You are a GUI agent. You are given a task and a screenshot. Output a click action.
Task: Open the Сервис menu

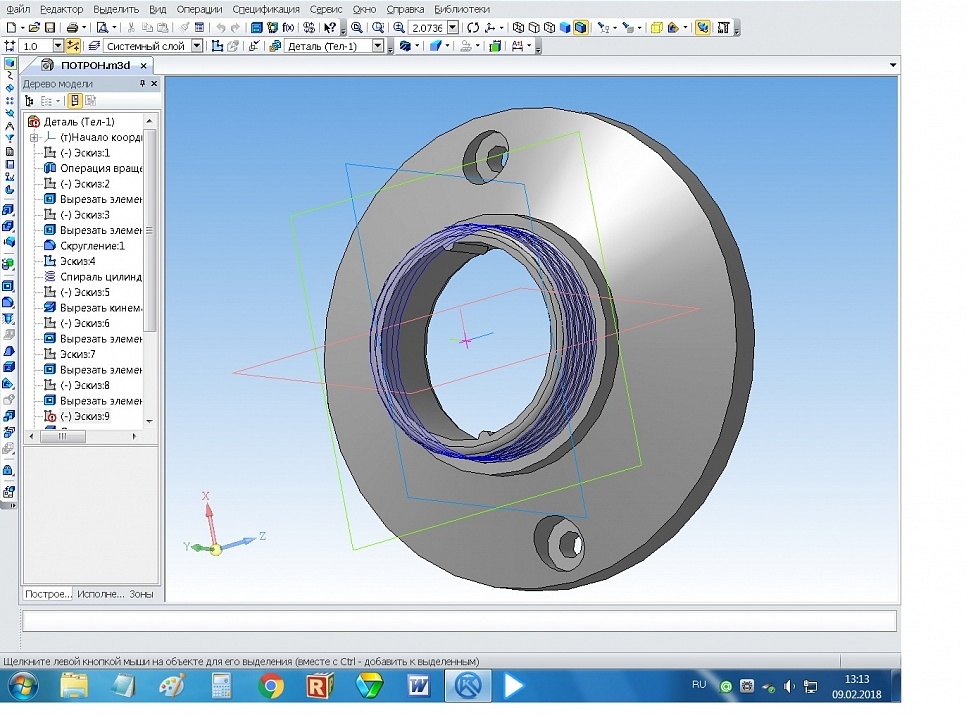325,9
